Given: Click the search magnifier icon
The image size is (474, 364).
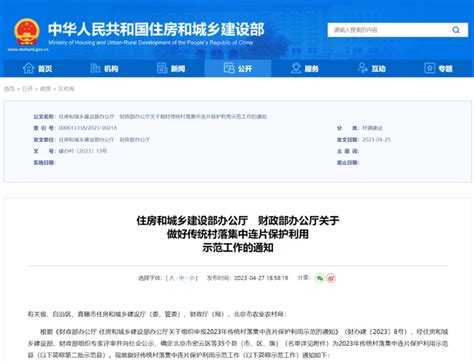Looking at the screenshot, I should tap(456, 30).
